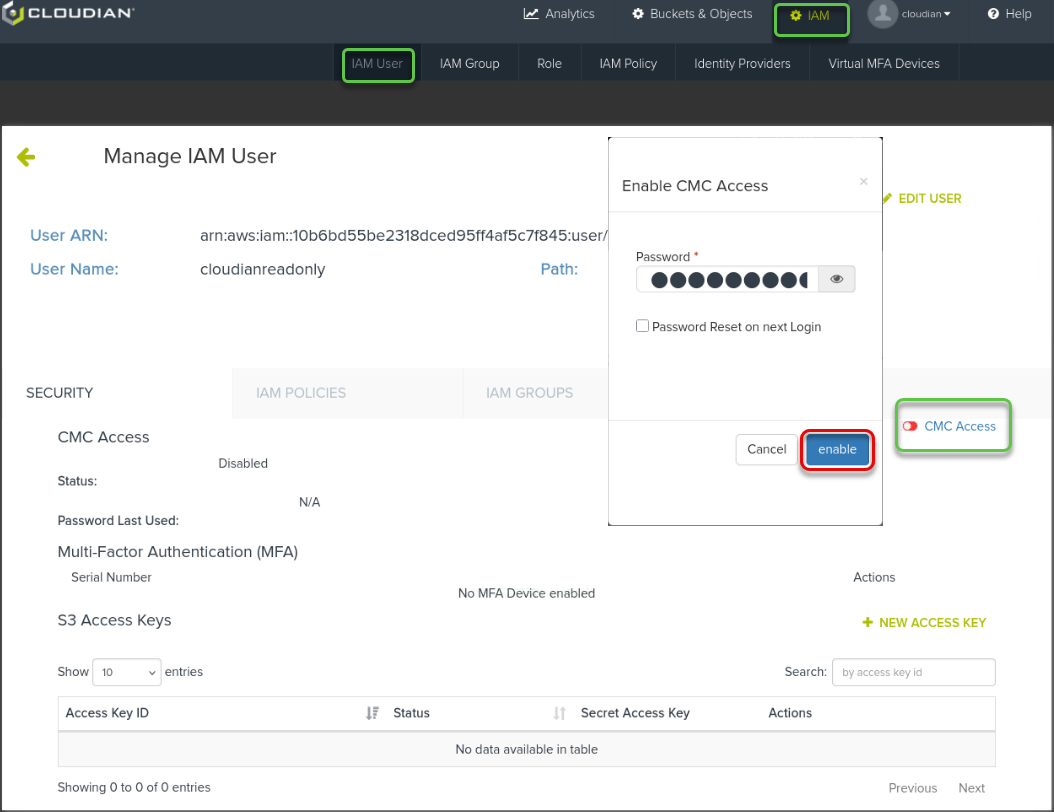Screen dimensions: 1054x812
Task: Click Cancel in the dialog
Action: [x=766, y=449]
